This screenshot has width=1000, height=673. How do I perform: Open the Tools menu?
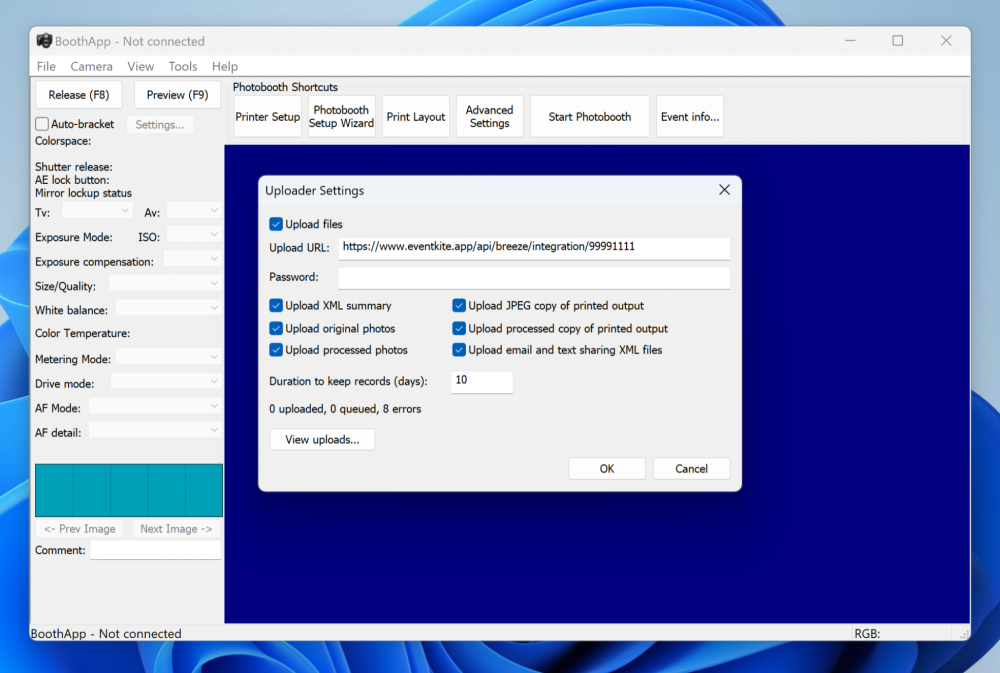(x=183, y=67)
